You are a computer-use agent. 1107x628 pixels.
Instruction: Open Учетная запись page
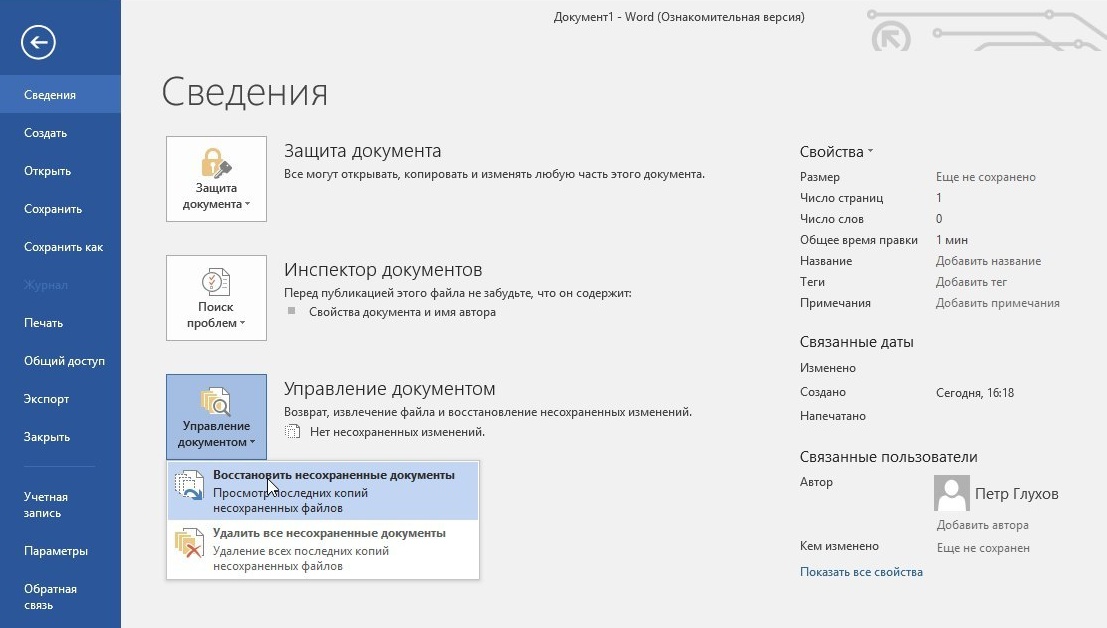[x=61, y=505]
